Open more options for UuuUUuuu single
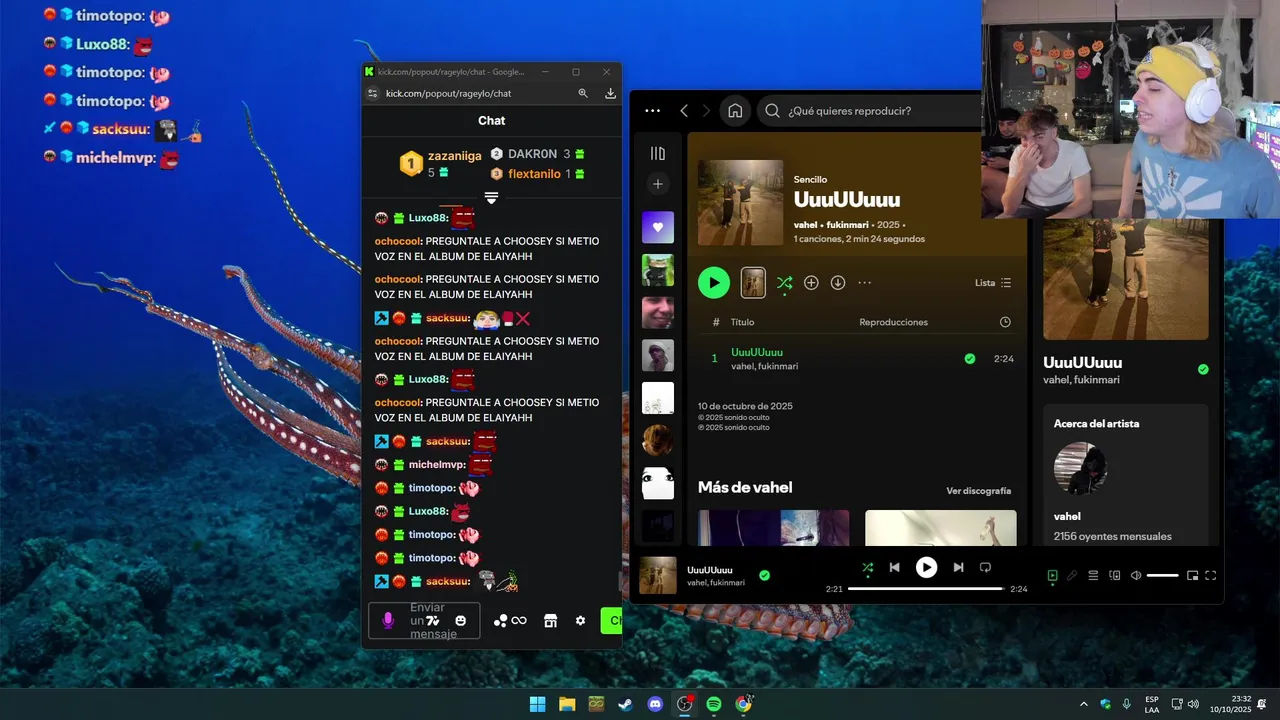1280x720 pixels. (865, 283)
